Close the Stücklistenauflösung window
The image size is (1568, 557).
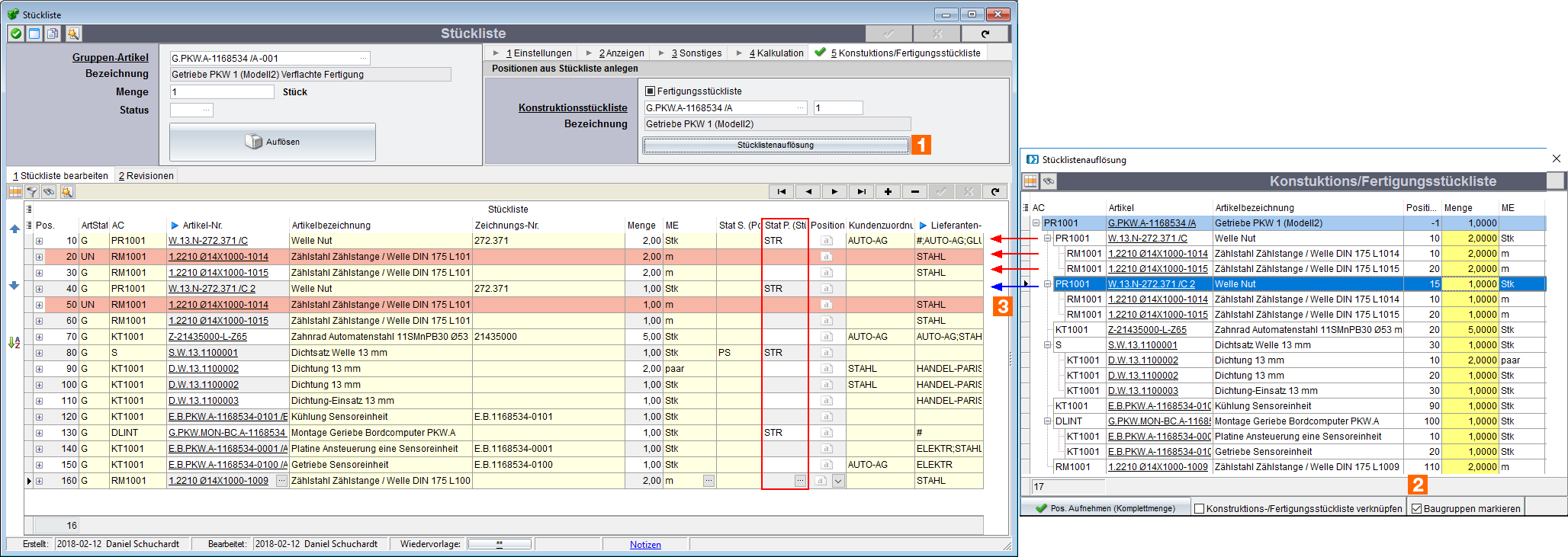pos(1557,158)
